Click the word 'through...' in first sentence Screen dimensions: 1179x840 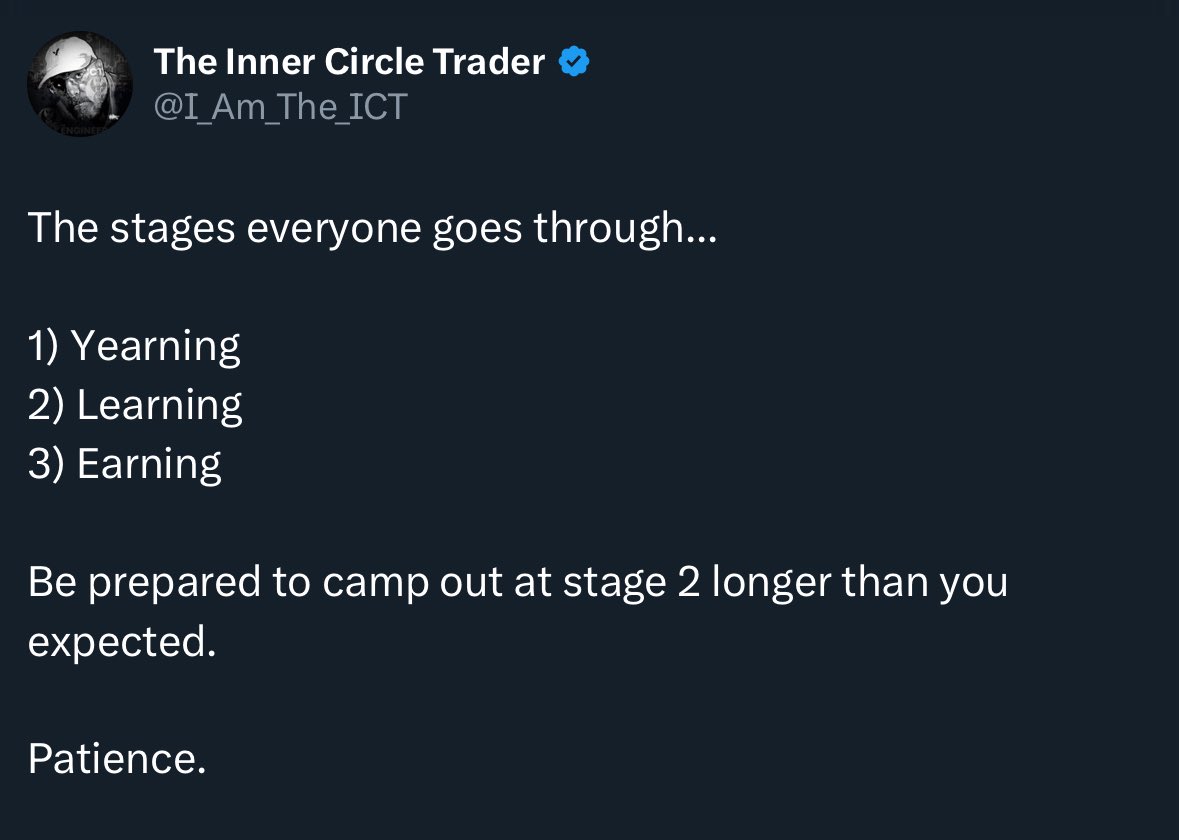point(626,229)
